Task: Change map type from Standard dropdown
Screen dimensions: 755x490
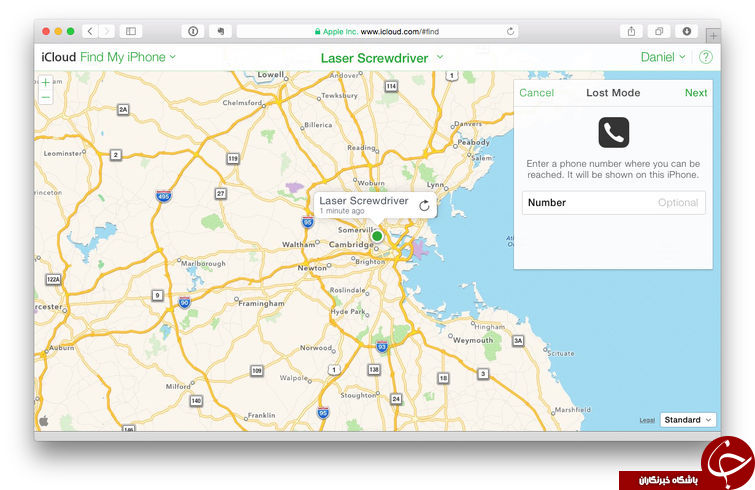Action: 688,420
